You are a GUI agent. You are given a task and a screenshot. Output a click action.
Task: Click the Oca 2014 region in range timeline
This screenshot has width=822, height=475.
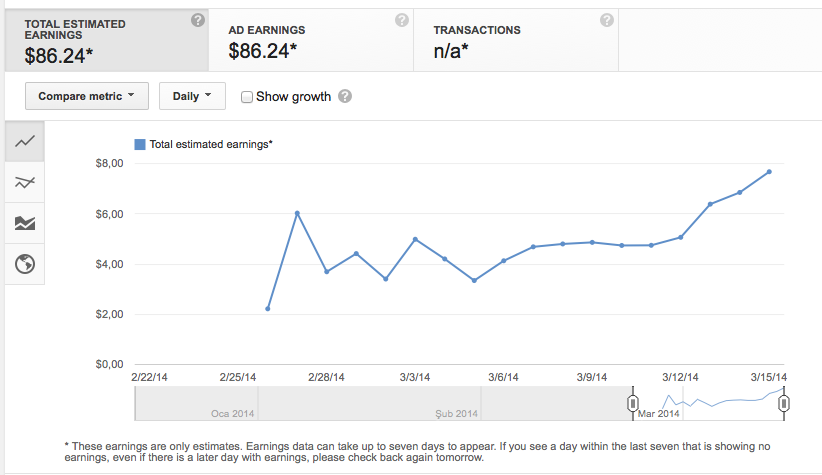pyautogui.click(x=197, y=403)
